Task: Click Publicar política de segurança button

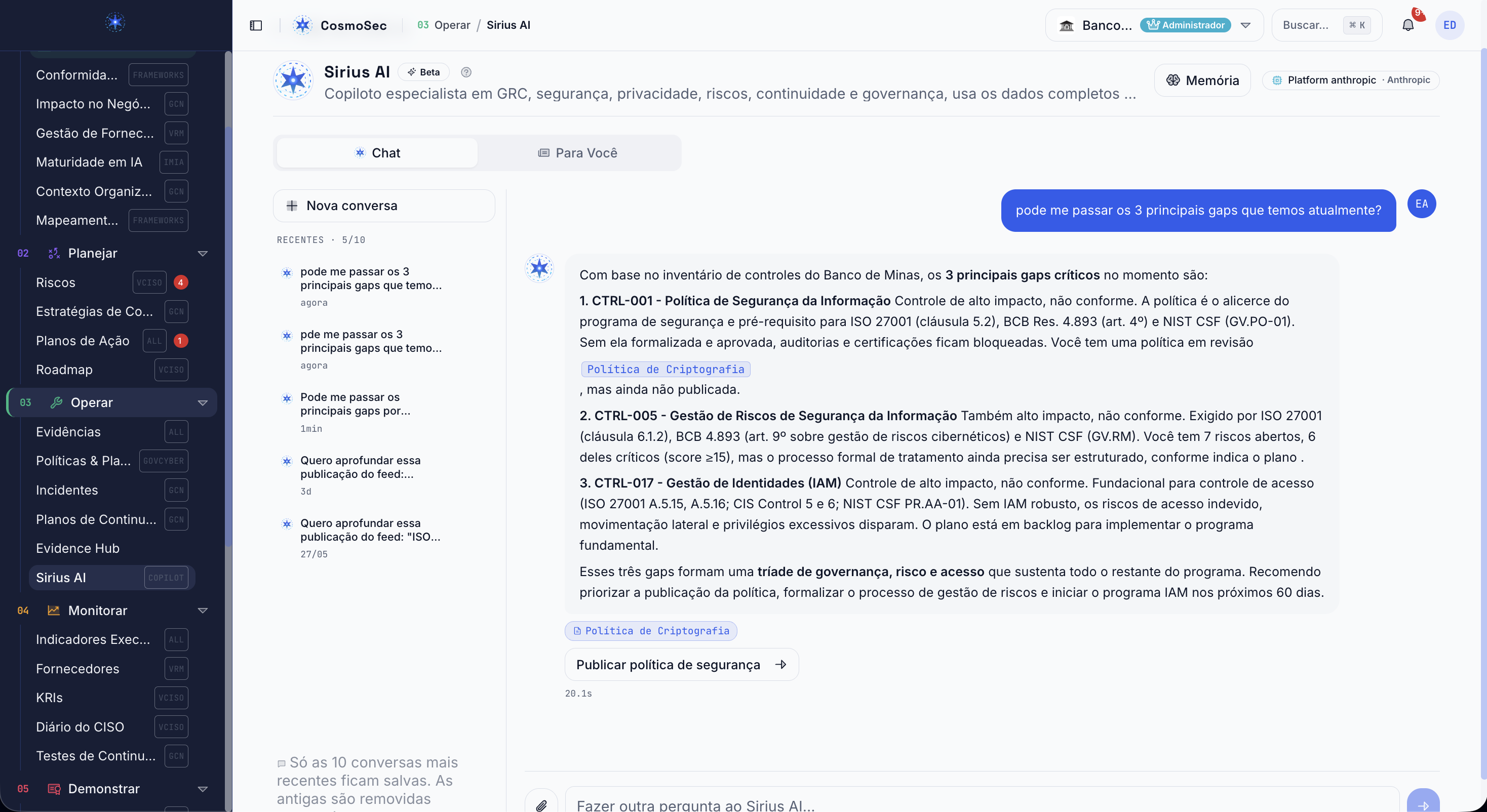Action: tap(681, 665)
